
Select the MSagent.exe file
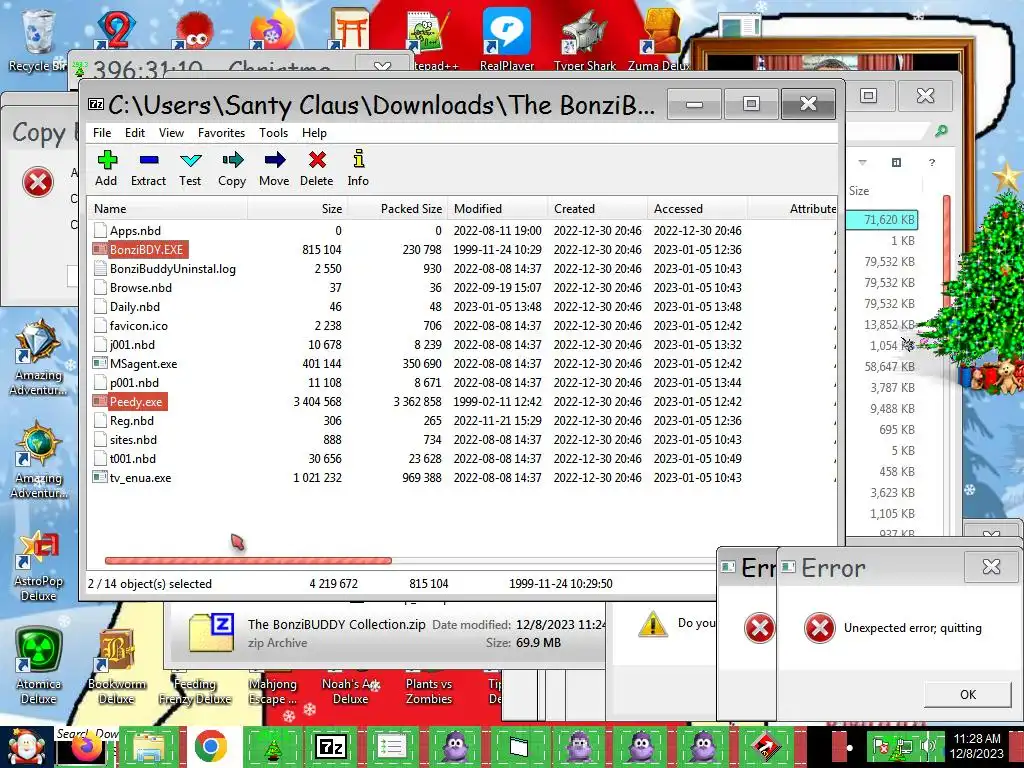(x=143, y=363)
